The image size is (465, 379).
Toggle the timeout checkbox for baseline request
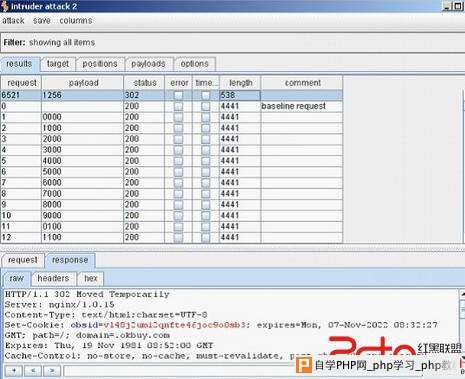coord(206,106)
